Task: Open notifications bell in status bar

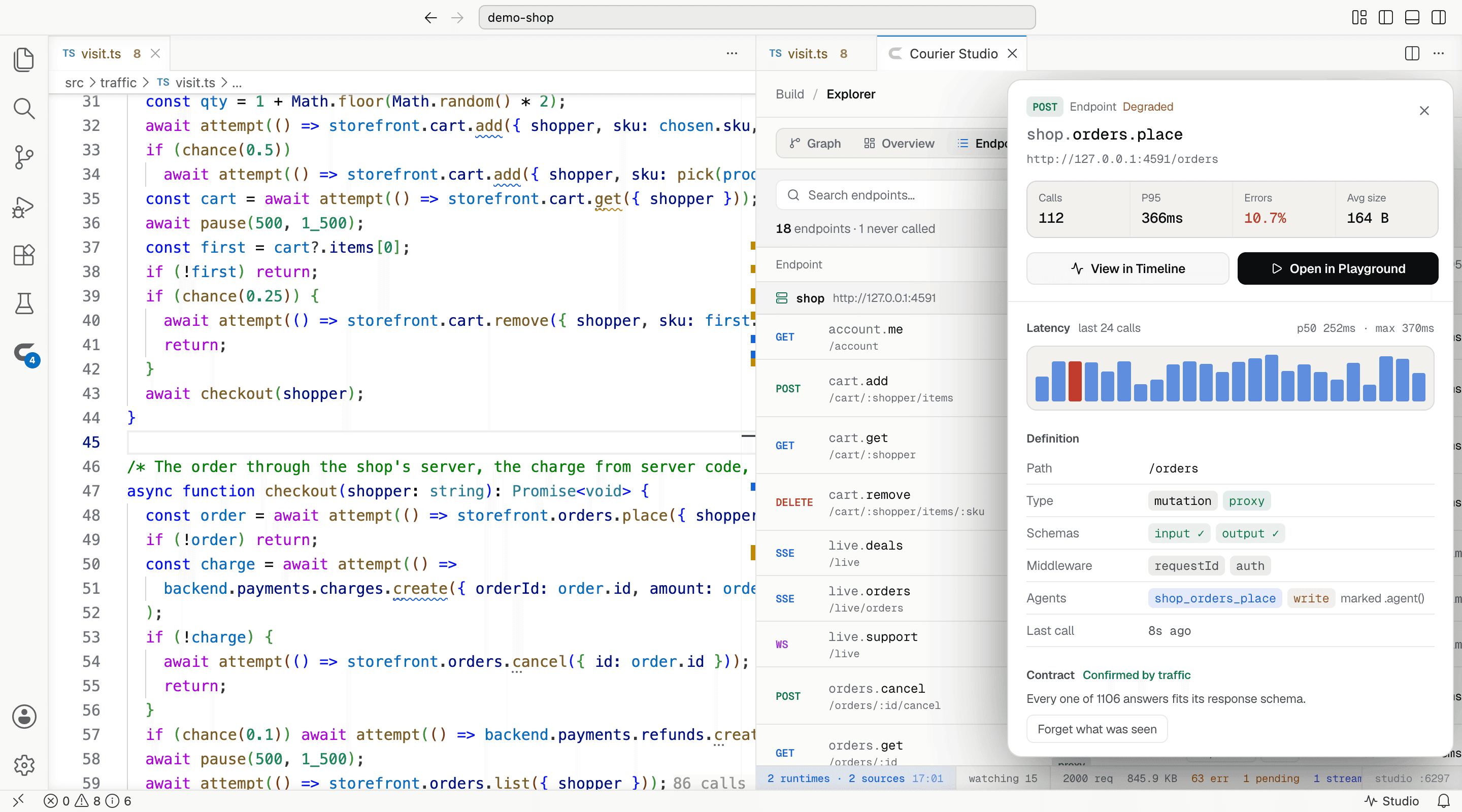Action: coord(1443,801)
